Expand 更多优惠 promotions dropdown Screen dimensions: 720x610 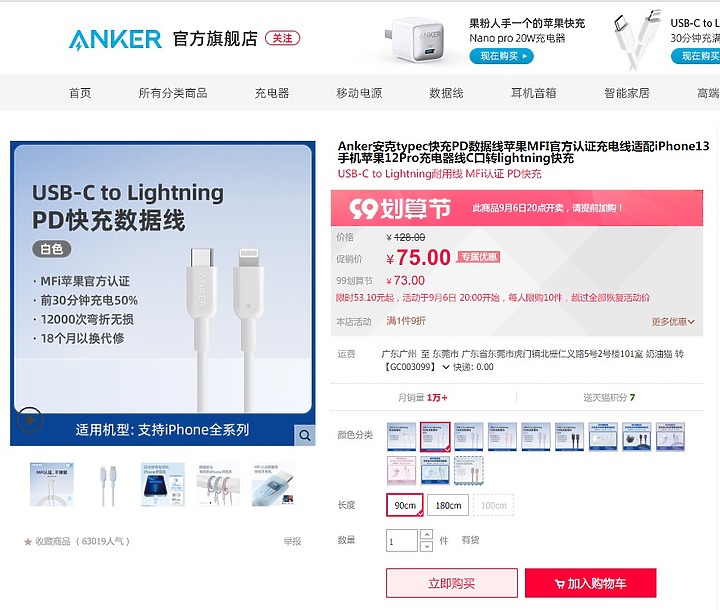coord(673,322)
